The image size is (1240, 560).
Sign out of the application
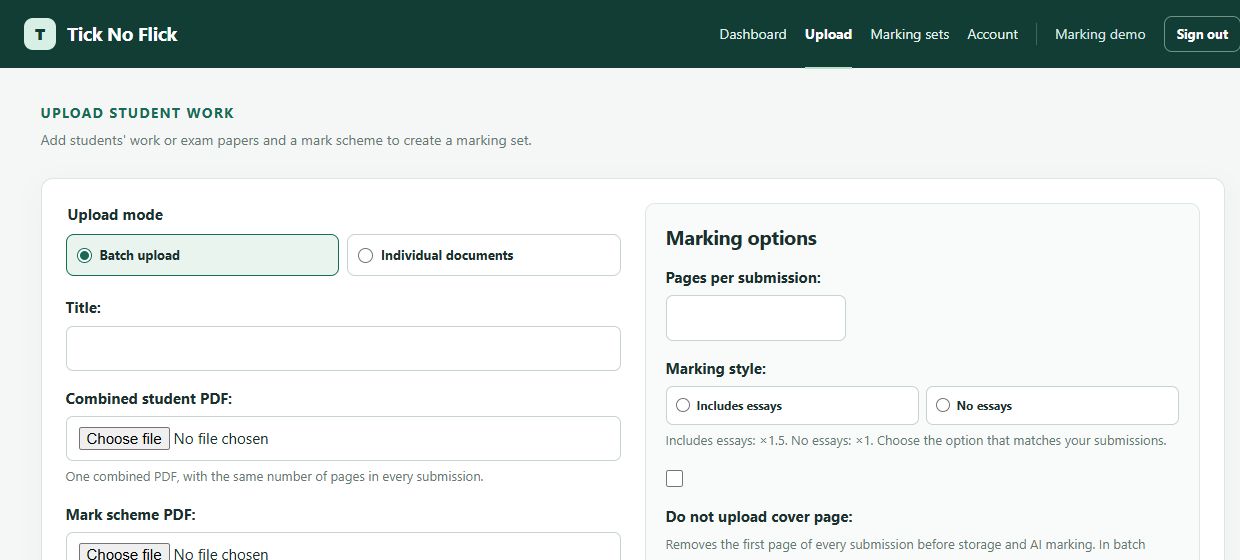pos(1201,34)
